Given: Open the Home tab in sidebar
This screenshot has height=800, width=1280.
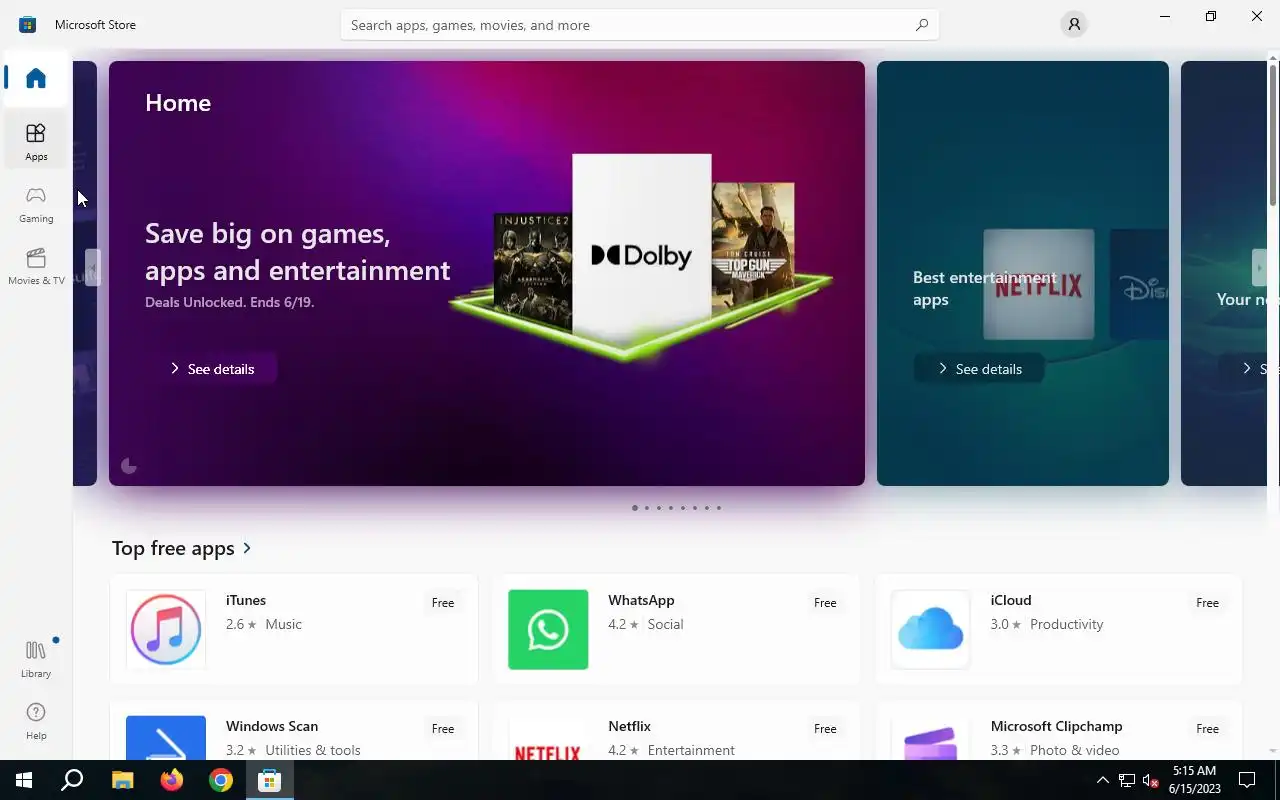Looking at the screenshot, I should (x=36, y=78).
